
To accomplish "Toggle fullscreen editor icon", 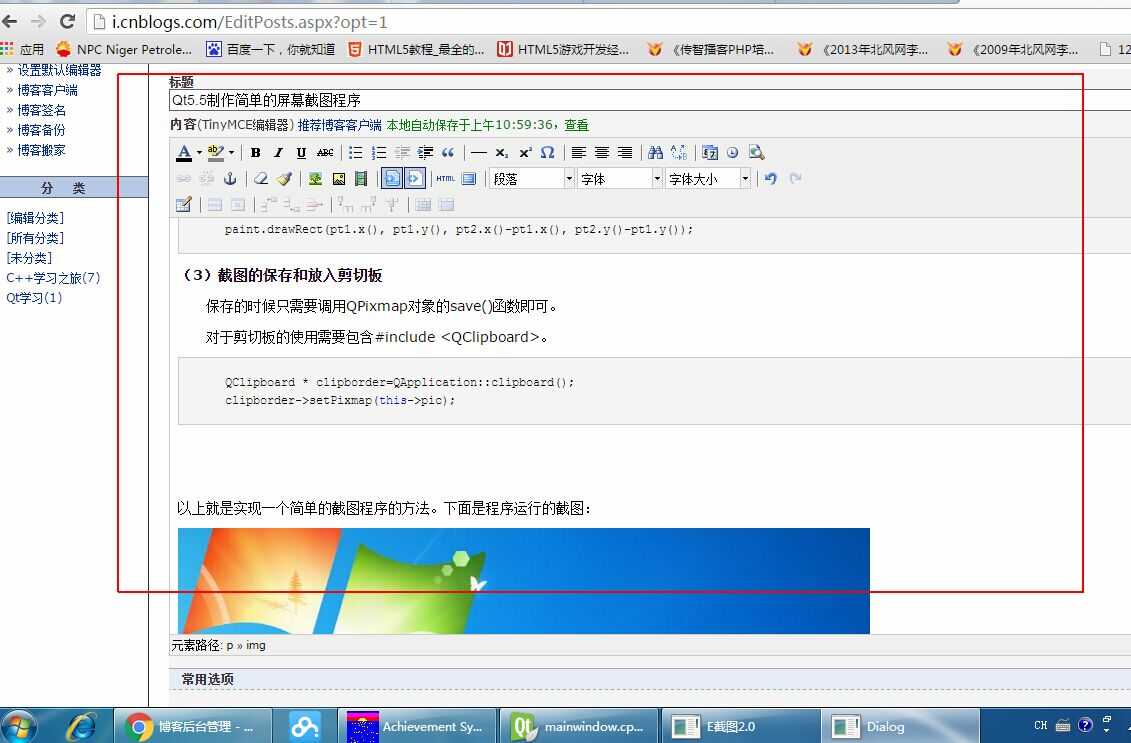I will pyautogui.click(x=469, y=178).
